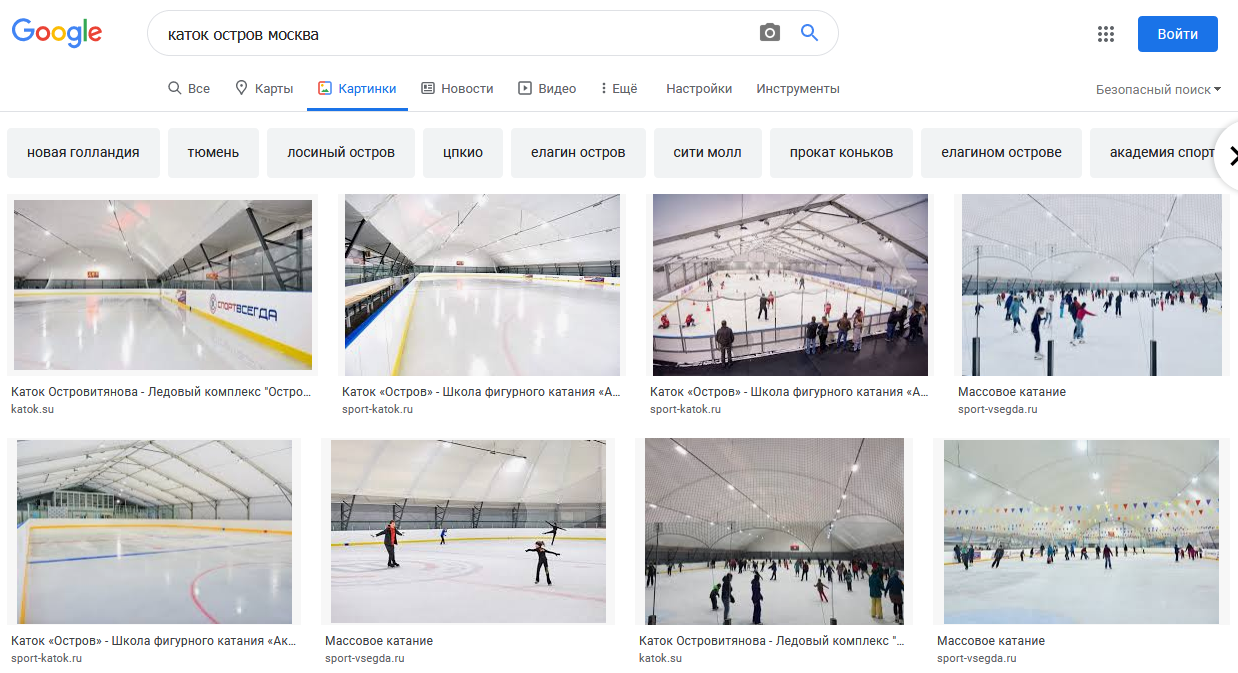Open the Google apps grid
This screenshot has height=673, width=1238.
point(1105,34)
